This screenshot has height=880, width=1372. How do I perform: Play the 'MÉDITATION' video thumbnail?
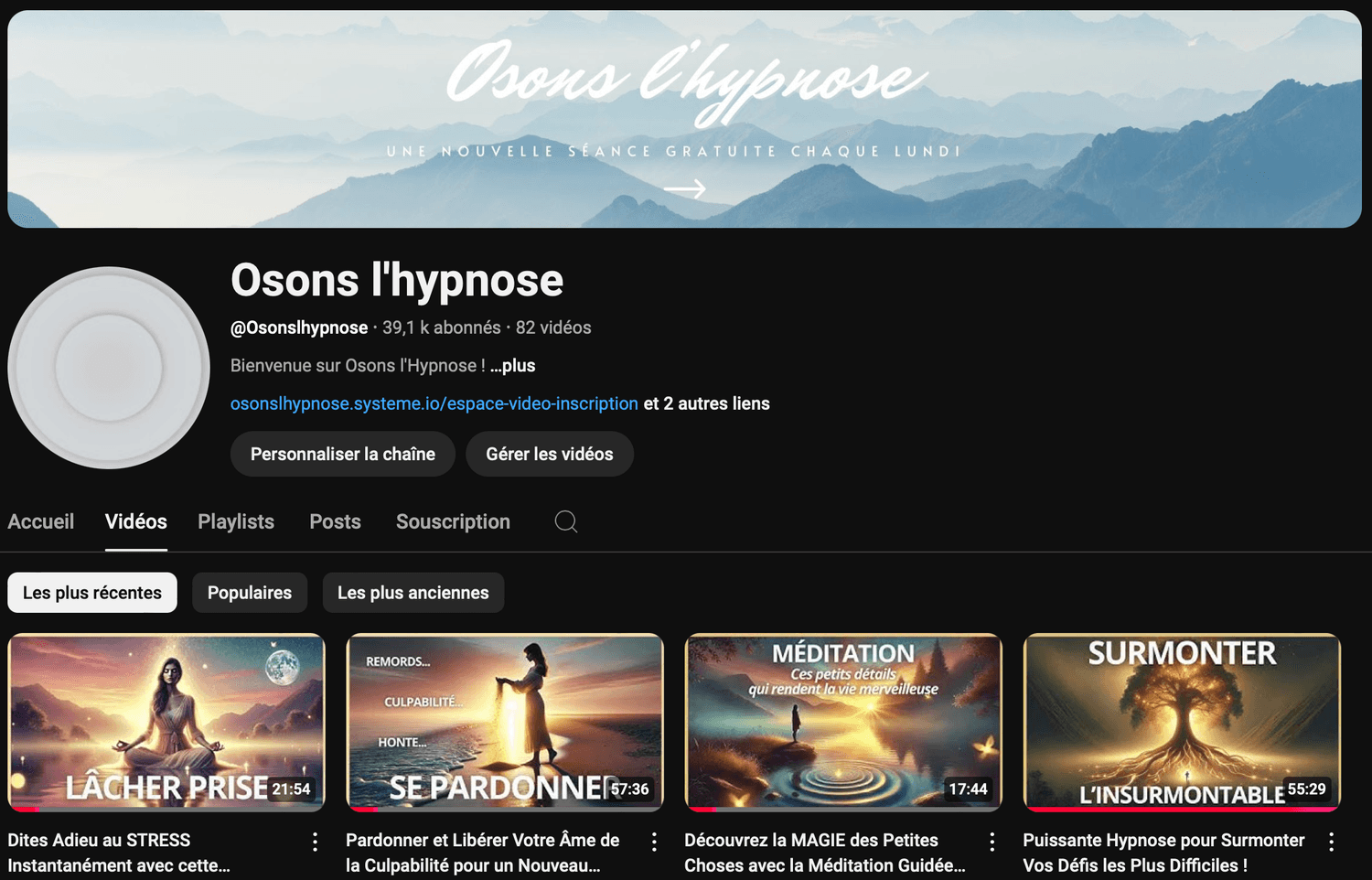[843, 723]
